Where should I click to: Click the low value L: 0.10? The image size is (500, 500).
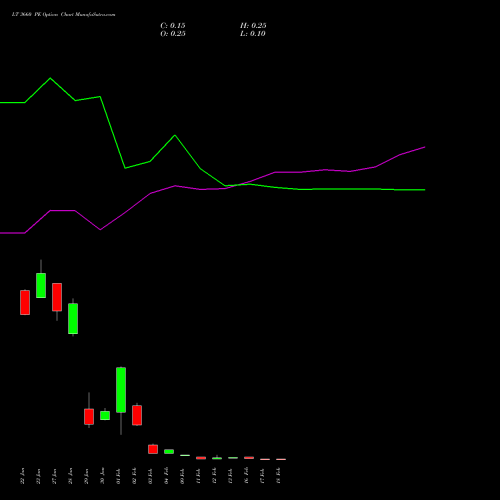tap(253, 34)
